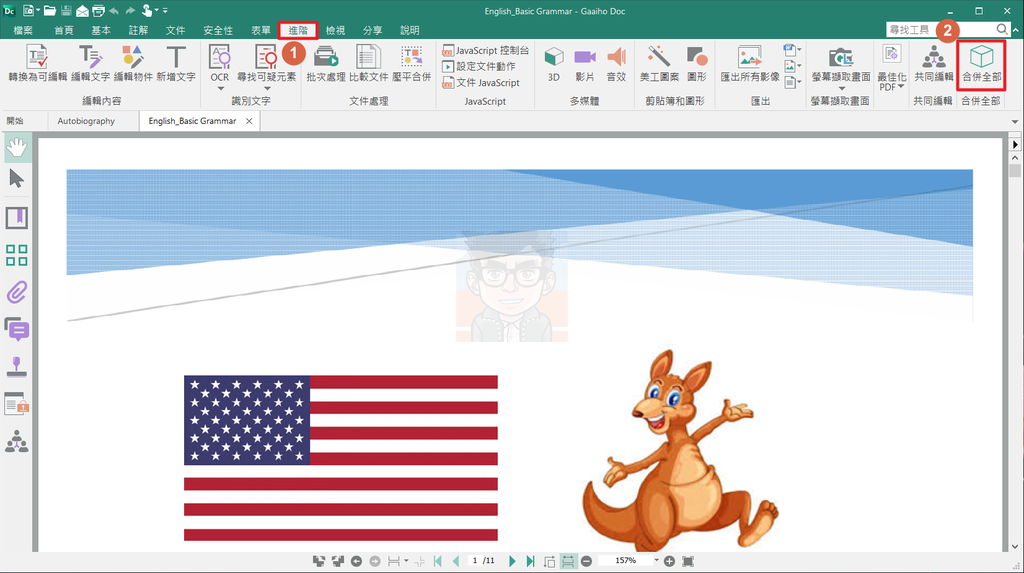Insert a 3D object
The width and height of the screenshot is (1024, 573).
pyautogui.click(x=554, y=63)
